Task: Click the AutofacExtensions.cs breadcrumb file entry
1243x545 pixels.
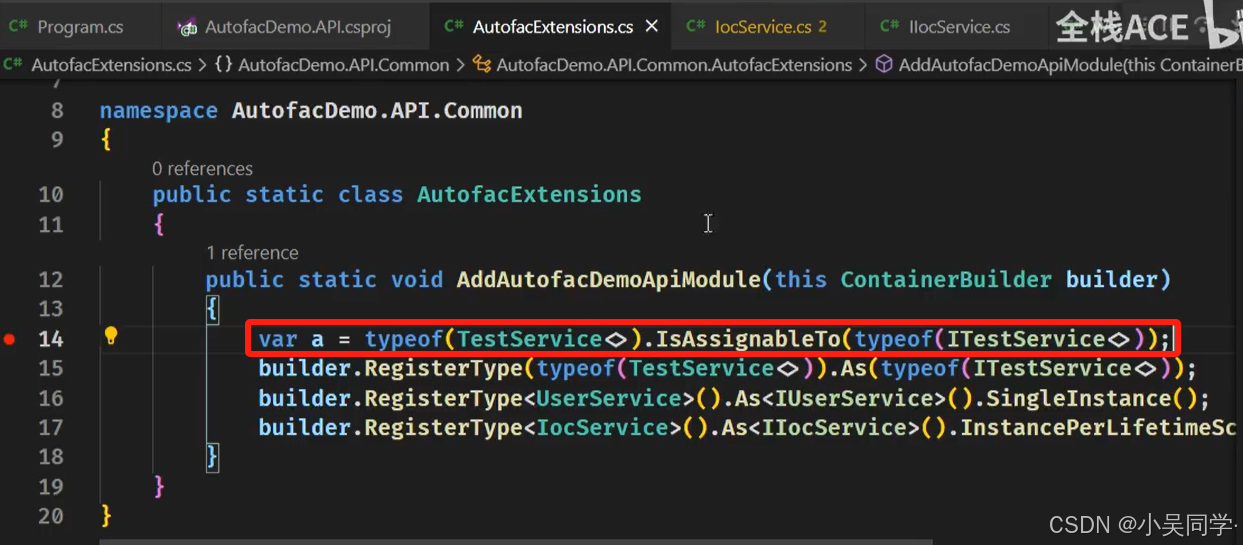Action: pos(111,65)
